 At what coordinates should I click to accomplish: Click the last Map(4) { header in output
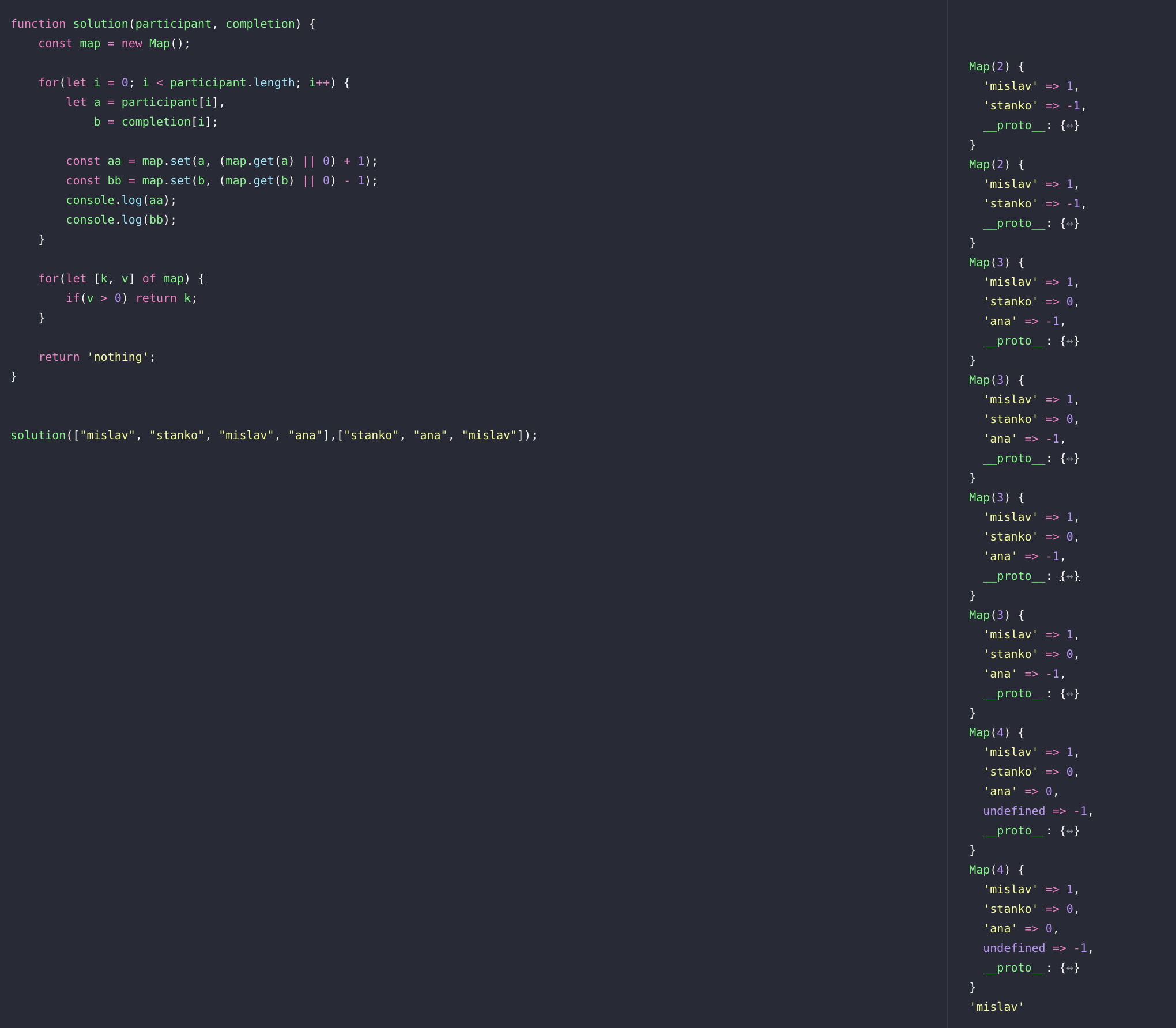[x=997, y=870]
